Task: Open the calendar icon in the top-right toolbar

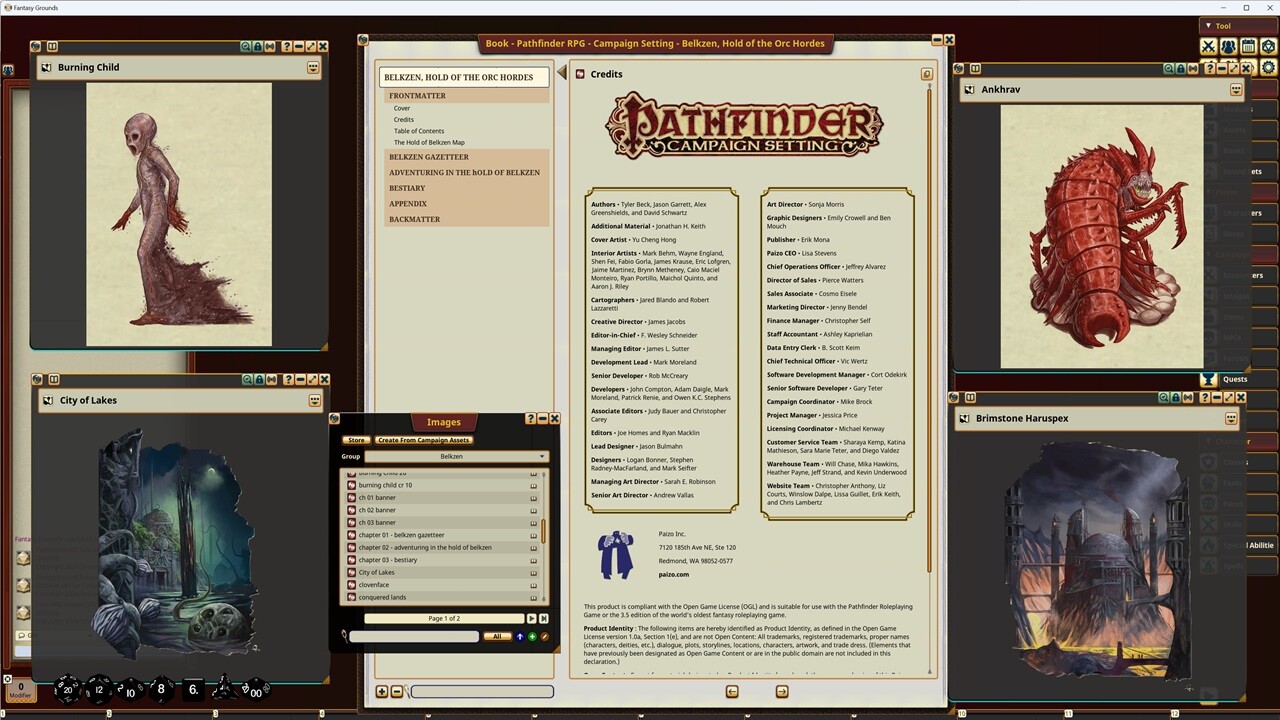Action: (1248, 46)
